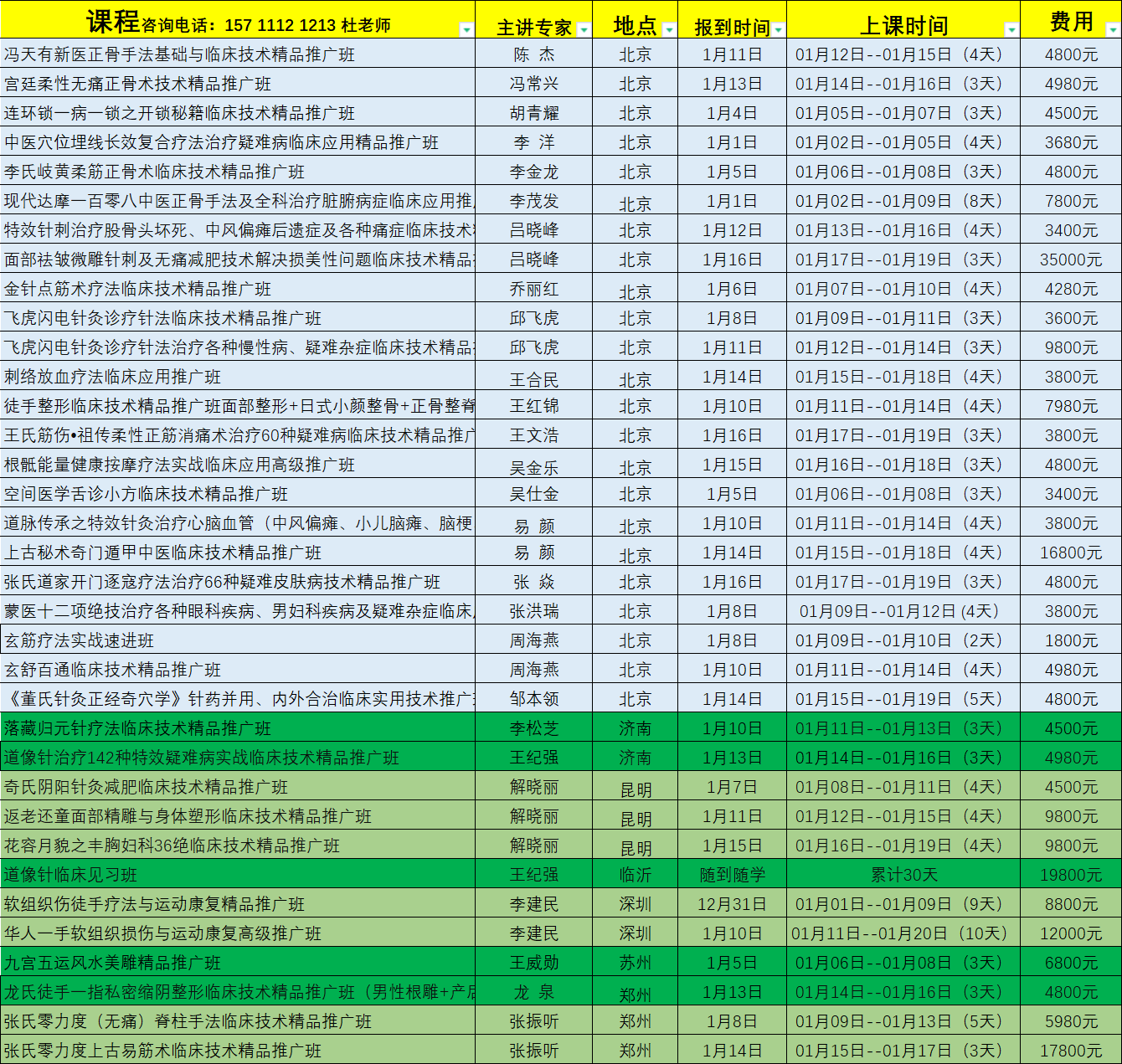Click the 10天 class duration cell

[903, 933]
